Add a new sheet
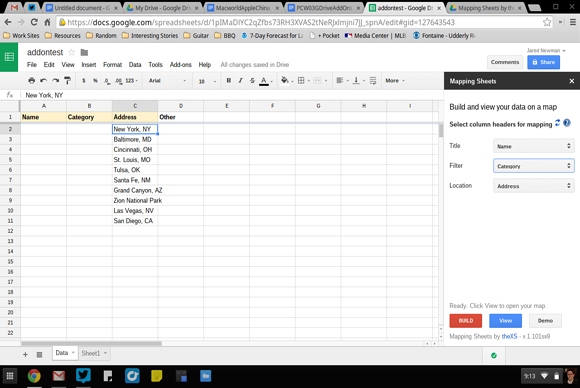This screenshot has height=388, width=580. [25, 354]
